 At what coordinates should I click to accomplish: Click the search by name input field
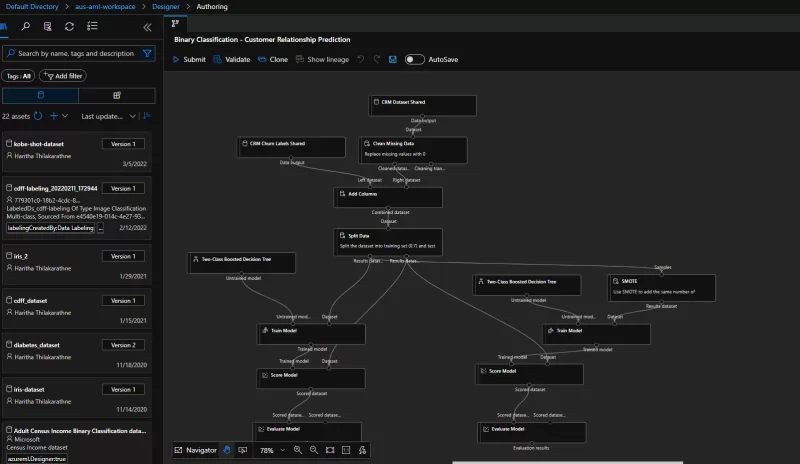75,53
